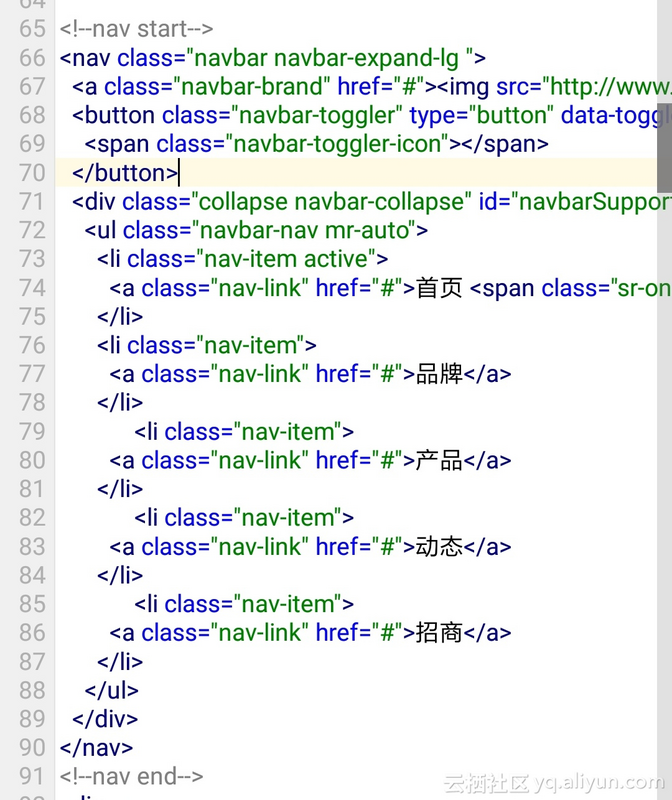Click line number 79 in gutter
The height and width of the screenshot is (800, 672).
[x=33, y=432]
